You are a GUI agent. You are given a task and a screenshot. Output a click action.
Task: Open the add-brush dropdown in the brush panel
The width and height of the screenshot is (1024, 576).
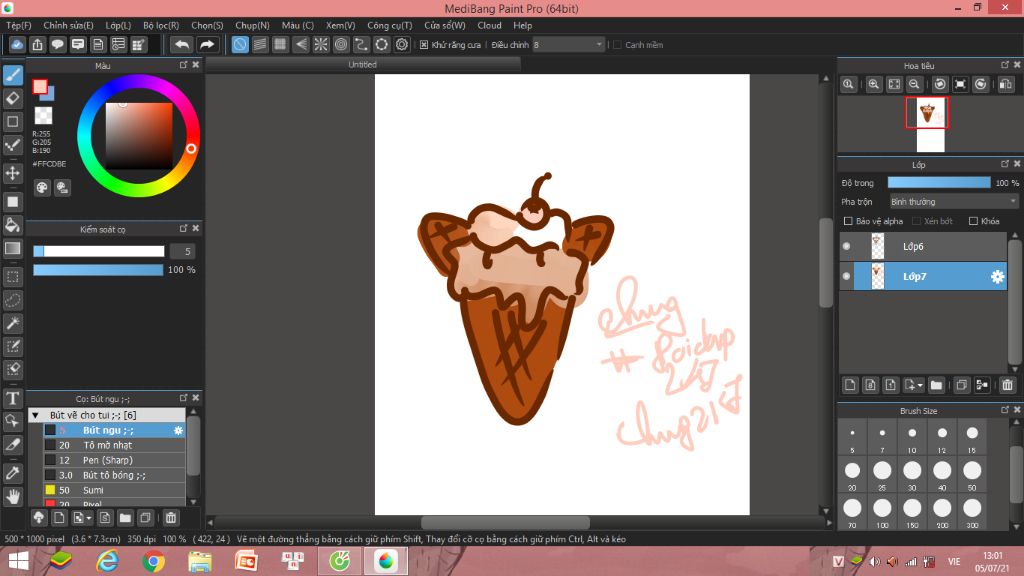pos(89,519)
